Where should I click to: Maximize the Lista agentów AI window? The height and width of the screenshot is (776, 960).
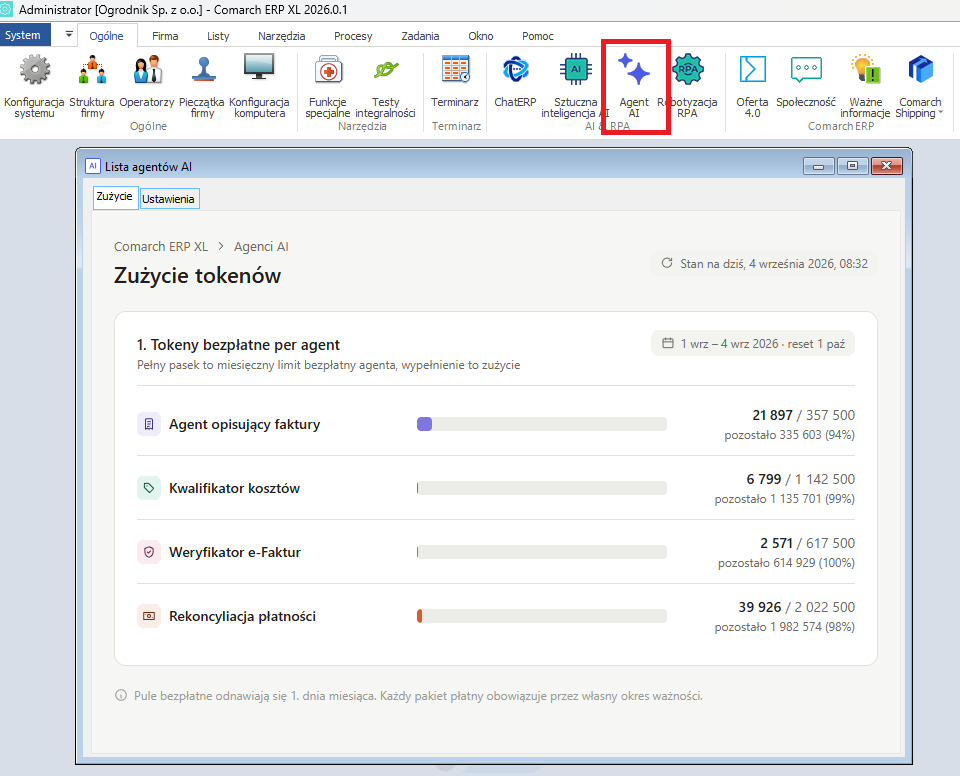852,166
